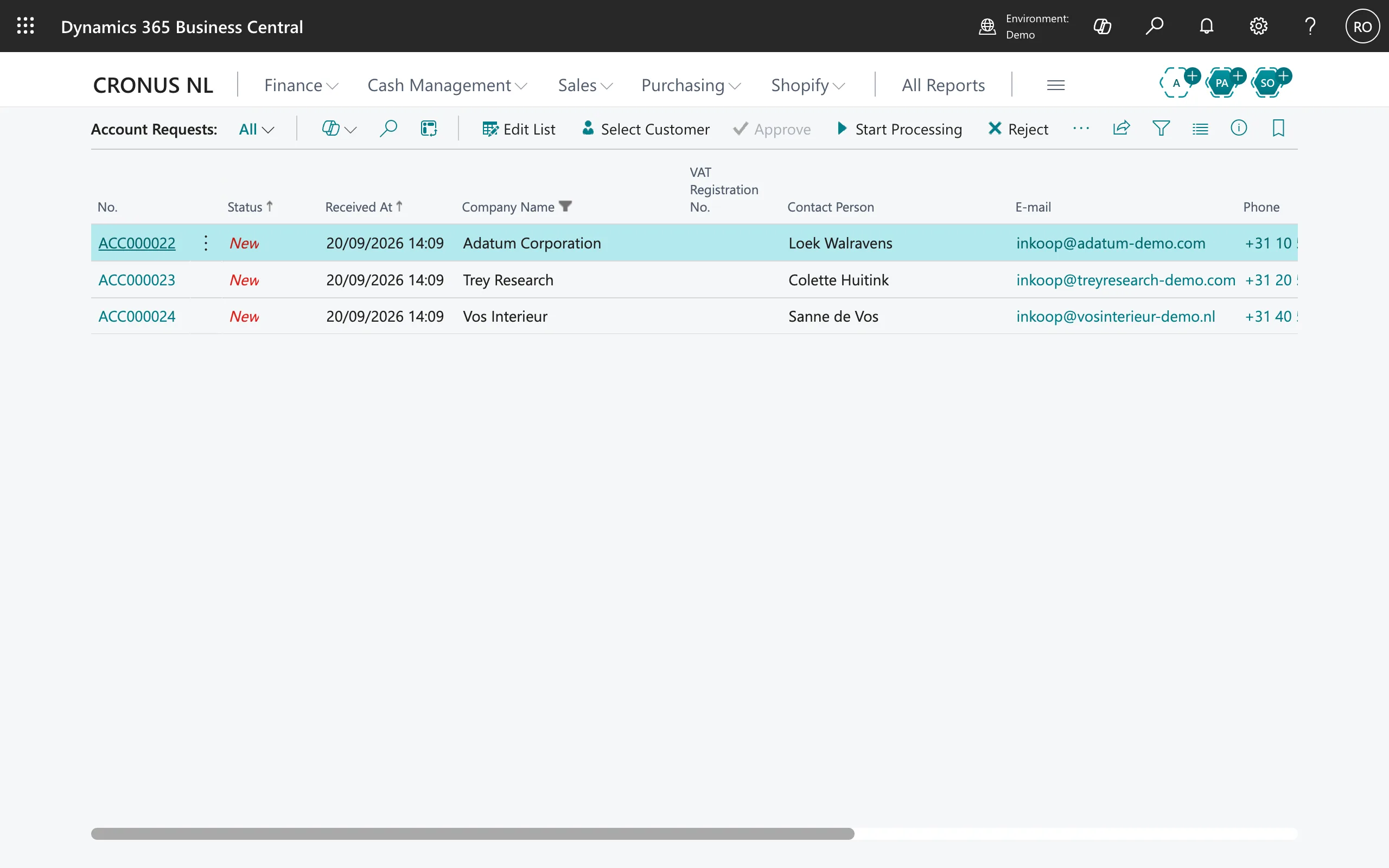
Task: Expand the Purchasing menu
Action: coord(691,85)
